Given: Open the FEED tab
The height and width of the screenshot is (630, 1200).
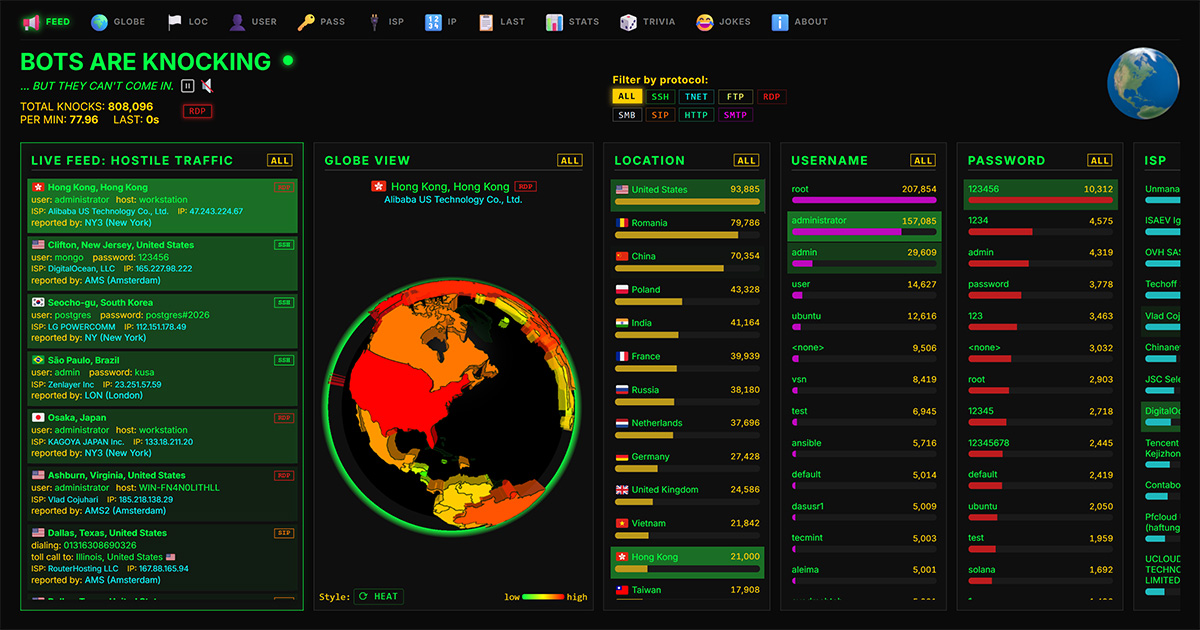Looking at the screenshot, I should (x=46, y=21).
